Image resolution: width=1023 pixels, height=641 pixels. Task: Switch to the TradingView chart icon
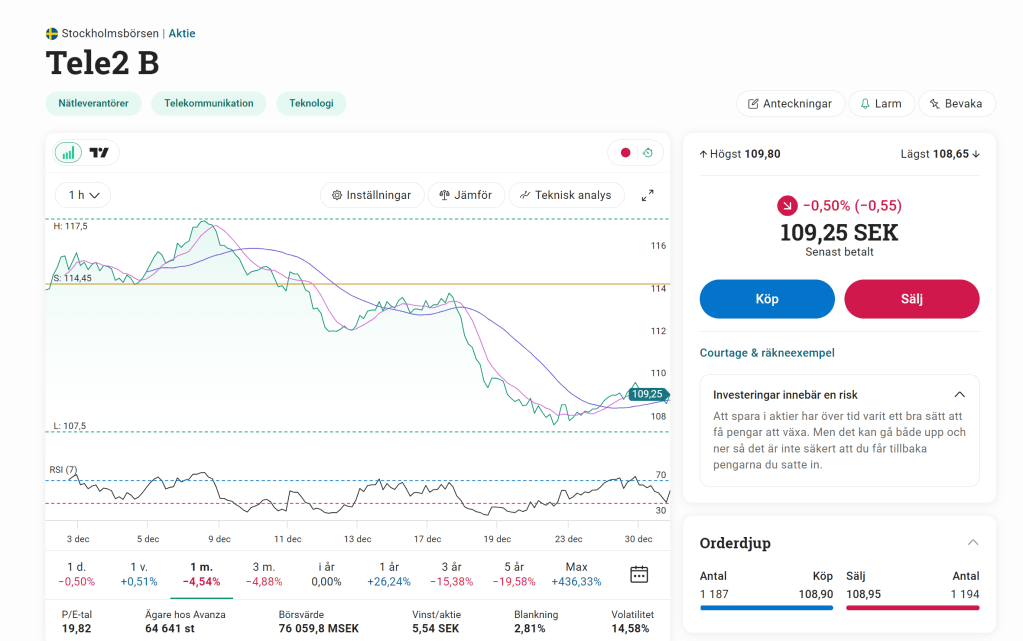[x=99, y=153]
